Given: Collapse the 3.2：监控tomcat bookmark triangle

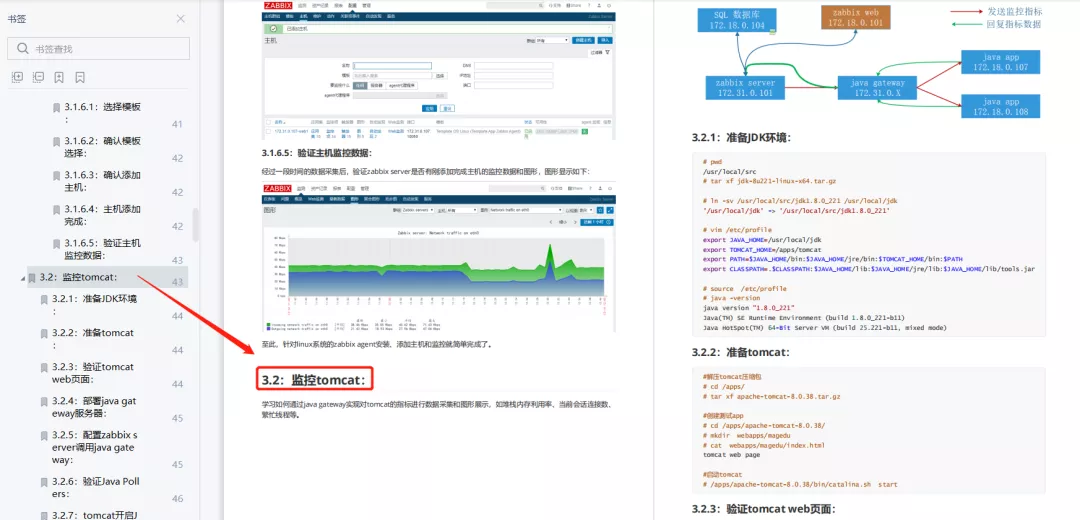Looking at the screenshot, I should coord(22,278).
